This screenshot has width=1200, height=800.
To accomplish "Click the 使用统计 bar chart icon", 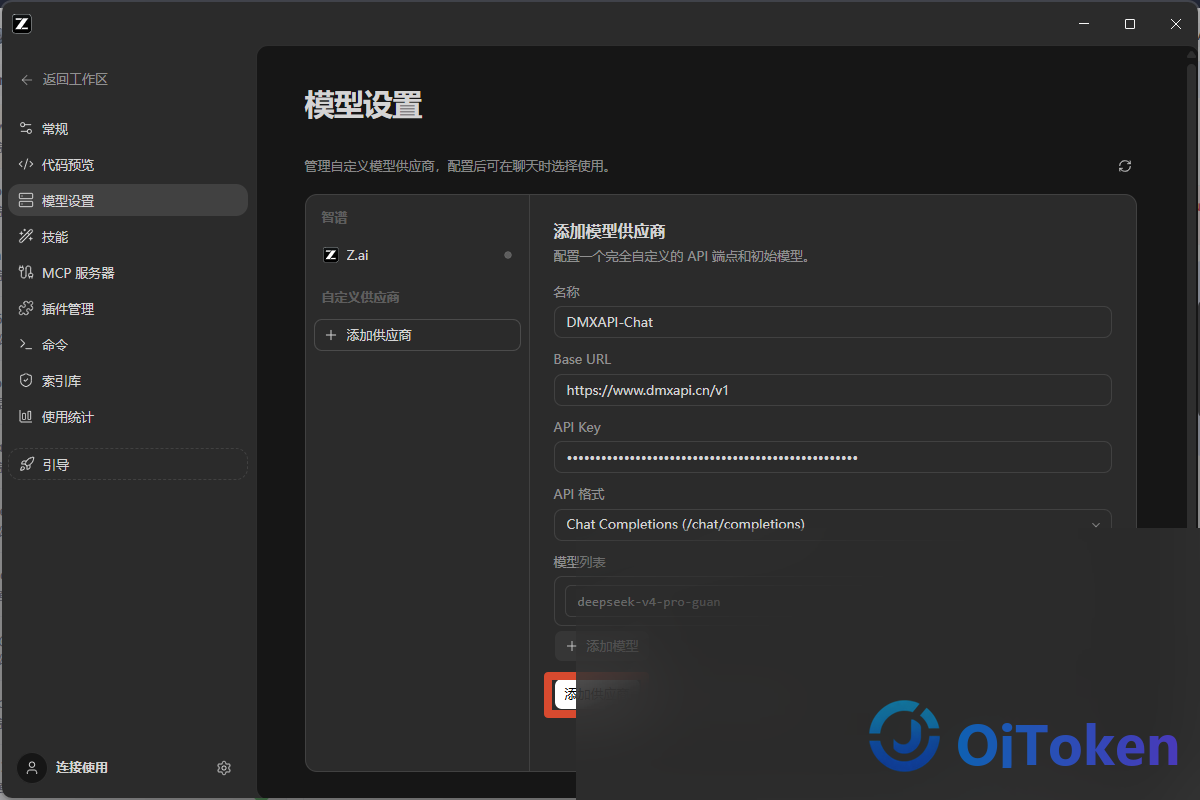I will tap(27, 417).
